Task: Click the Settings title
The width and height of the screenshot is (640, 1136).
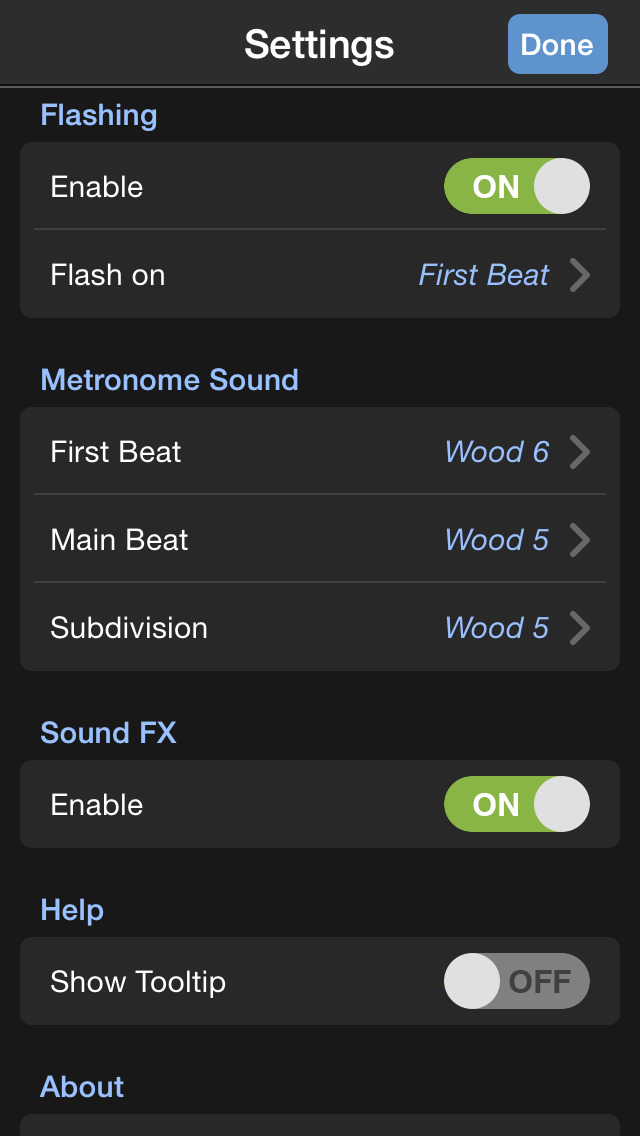Action: tap(319, 44)
